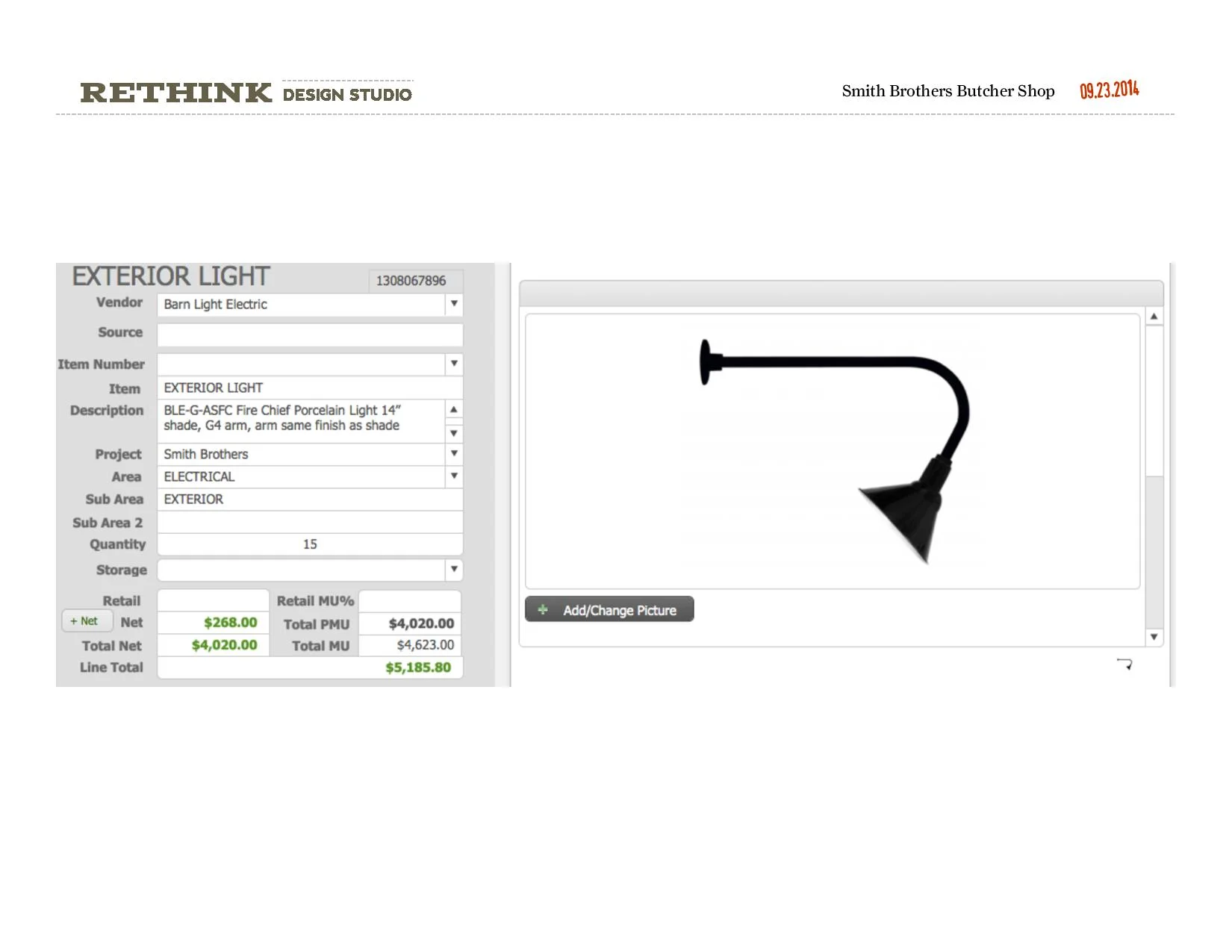Click the Description scroll up arrow
This screenshot has height=952, width=1232.
click(454, 409)
